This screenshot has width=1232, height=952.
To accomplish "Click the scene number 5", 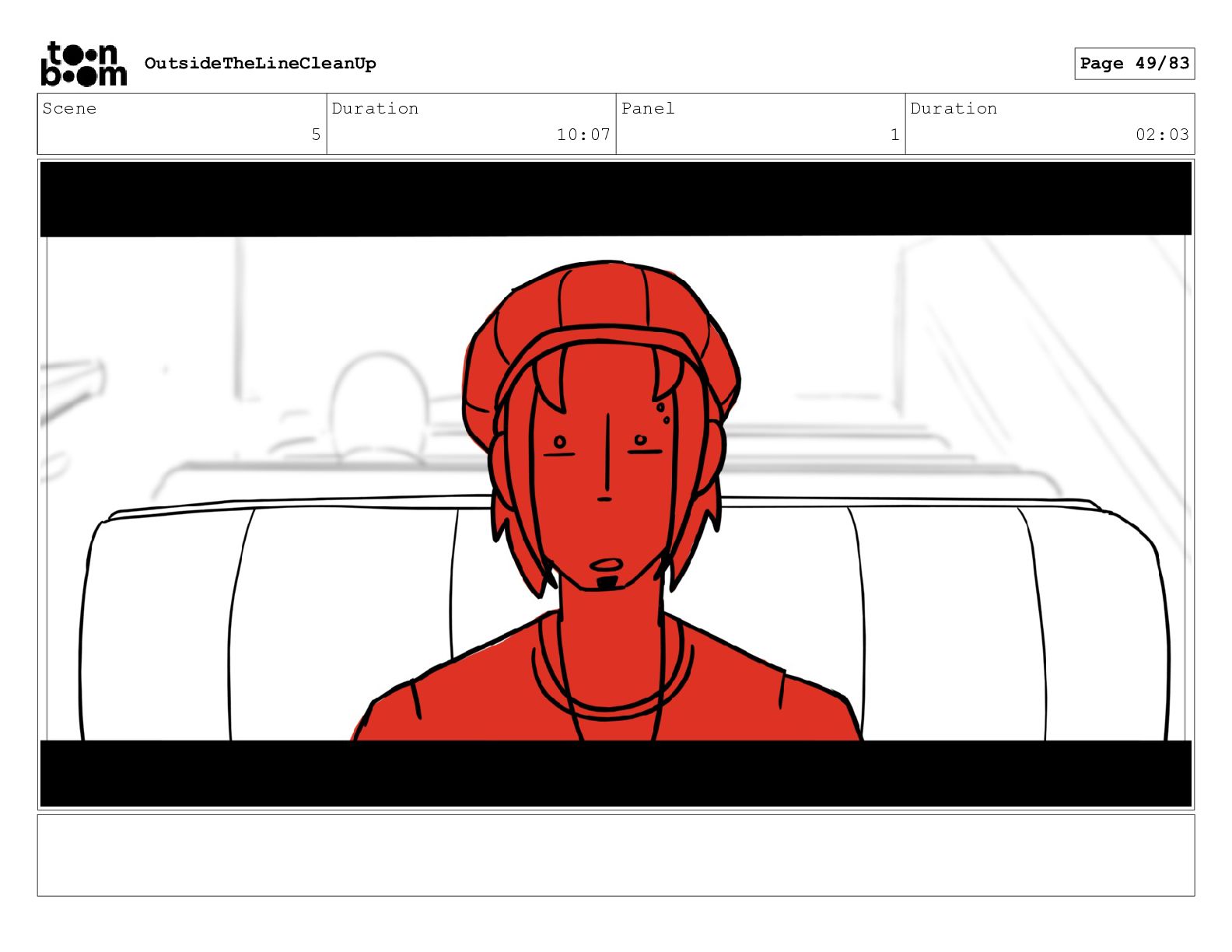I will pos(316,135).
